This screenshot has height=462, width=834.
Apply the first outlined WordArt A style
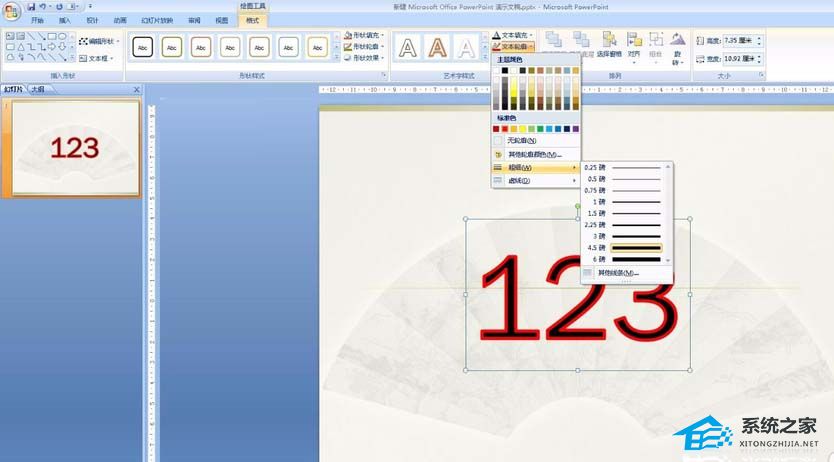(x=408, y=48)
